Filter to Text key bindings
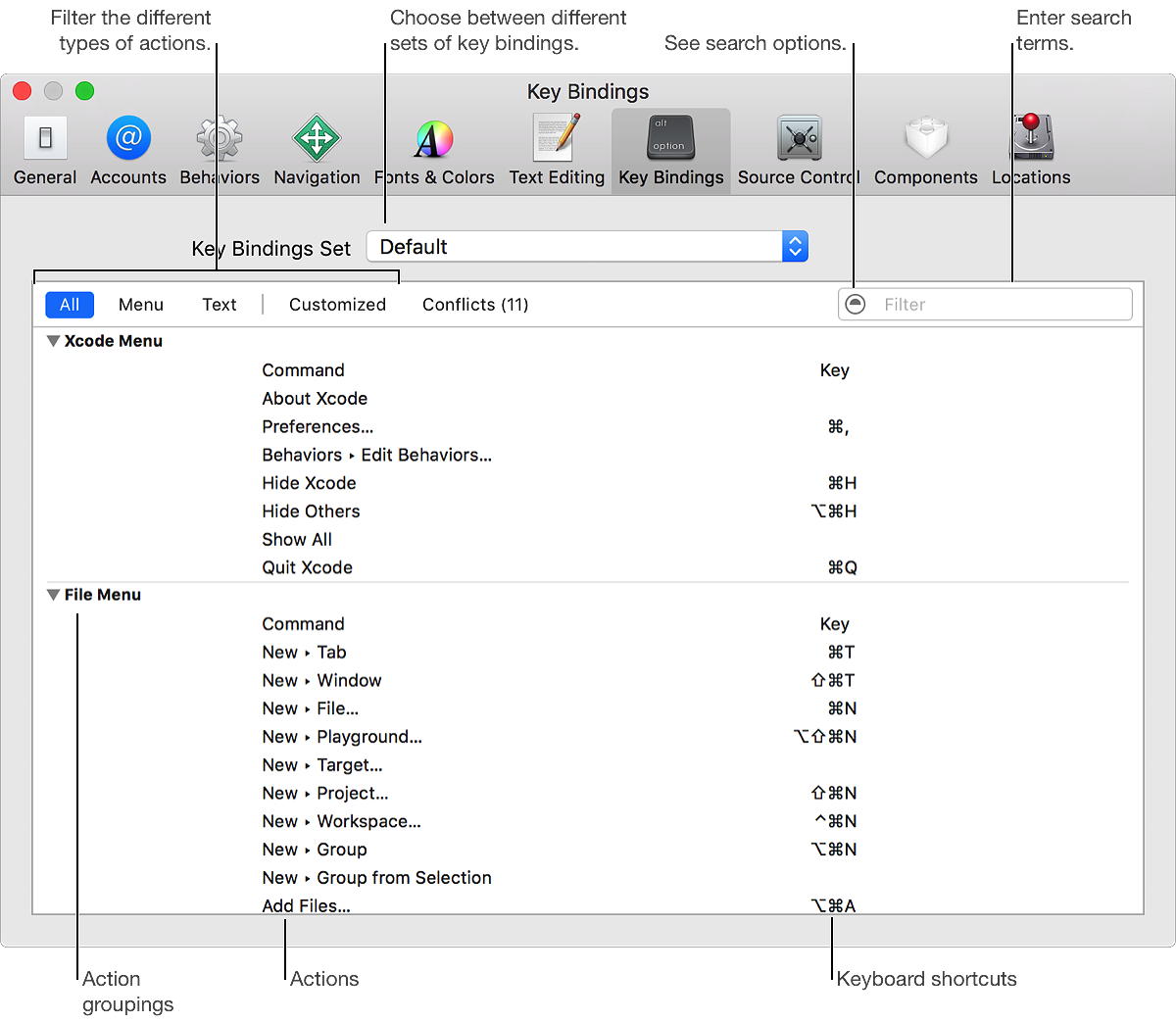 220,305
